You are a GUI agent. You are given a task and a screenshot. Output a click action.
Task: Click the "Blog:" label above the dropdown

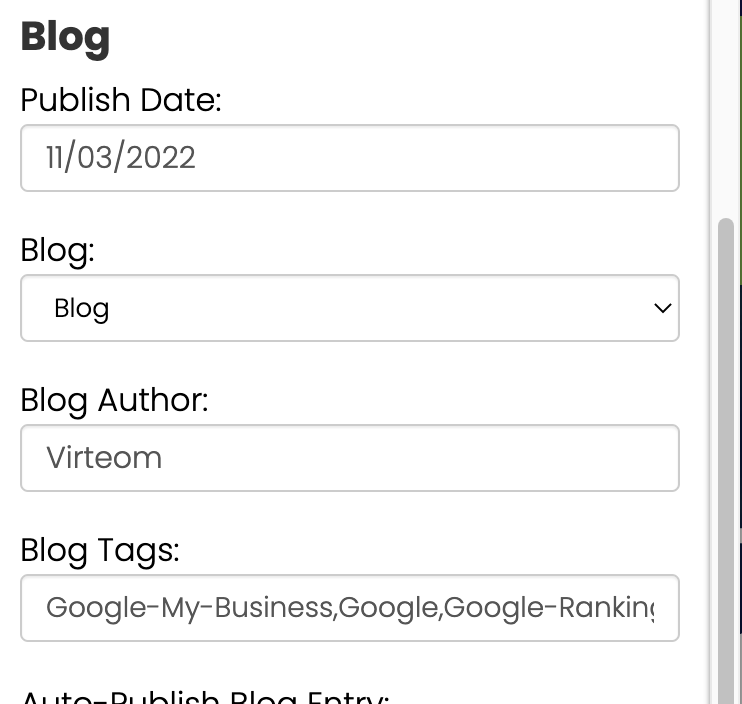pos(57,250)
